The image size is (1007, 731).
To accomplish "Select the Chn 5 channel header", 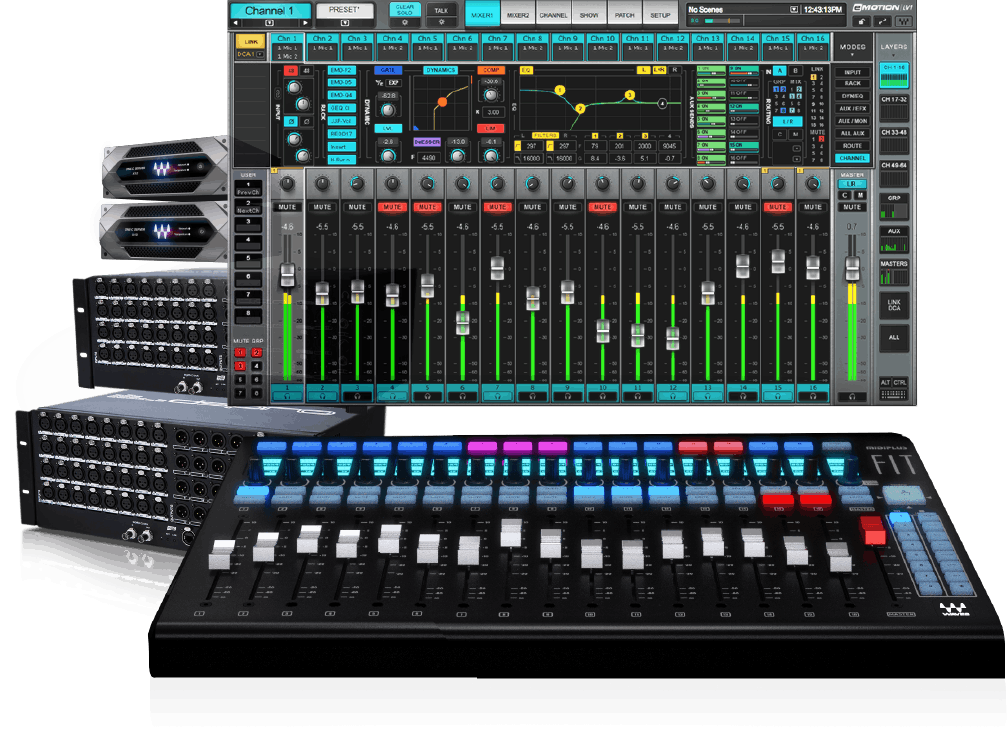I will coord(427,39).
